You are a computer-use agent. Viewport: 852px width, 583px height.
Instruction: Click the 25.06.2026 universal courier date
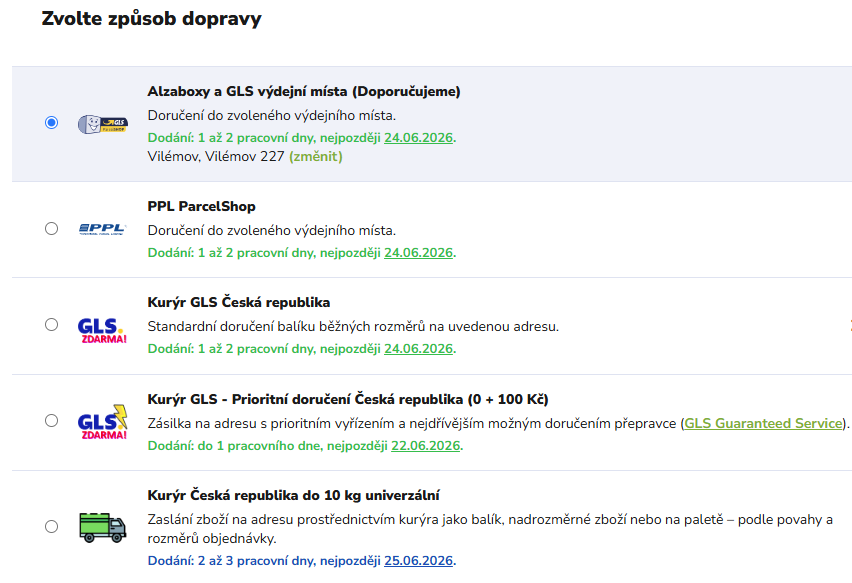click(418, 561)
